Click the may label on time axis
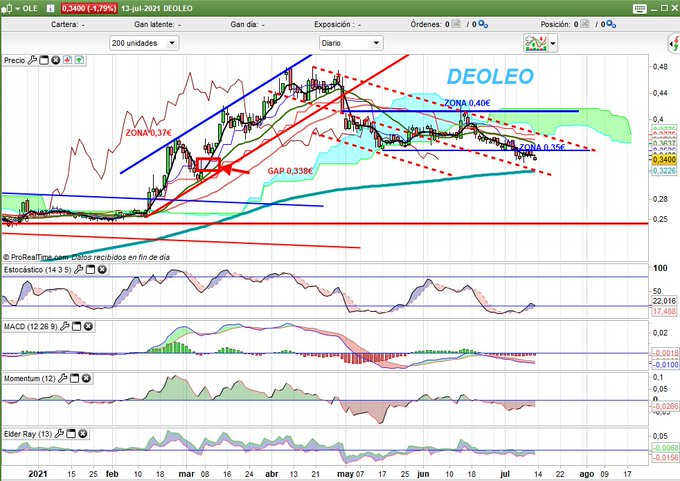 coord(345,474)
